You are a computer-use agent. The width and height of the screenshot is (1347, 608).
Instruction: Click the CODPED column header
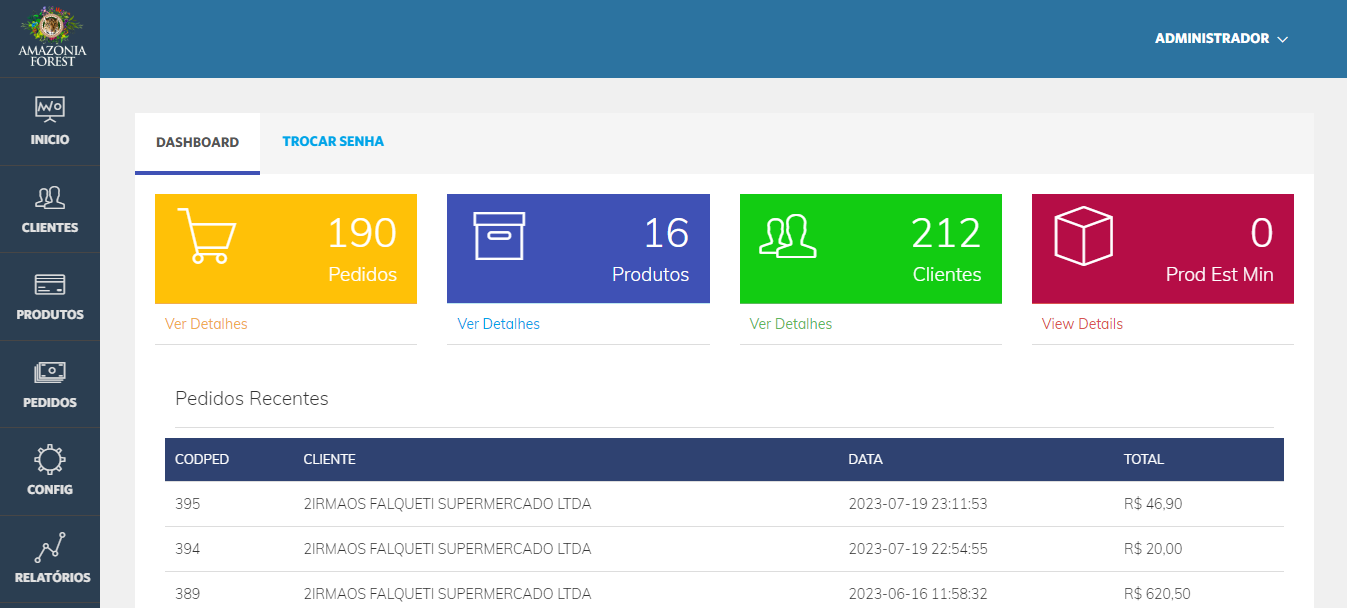pos(202,460)
